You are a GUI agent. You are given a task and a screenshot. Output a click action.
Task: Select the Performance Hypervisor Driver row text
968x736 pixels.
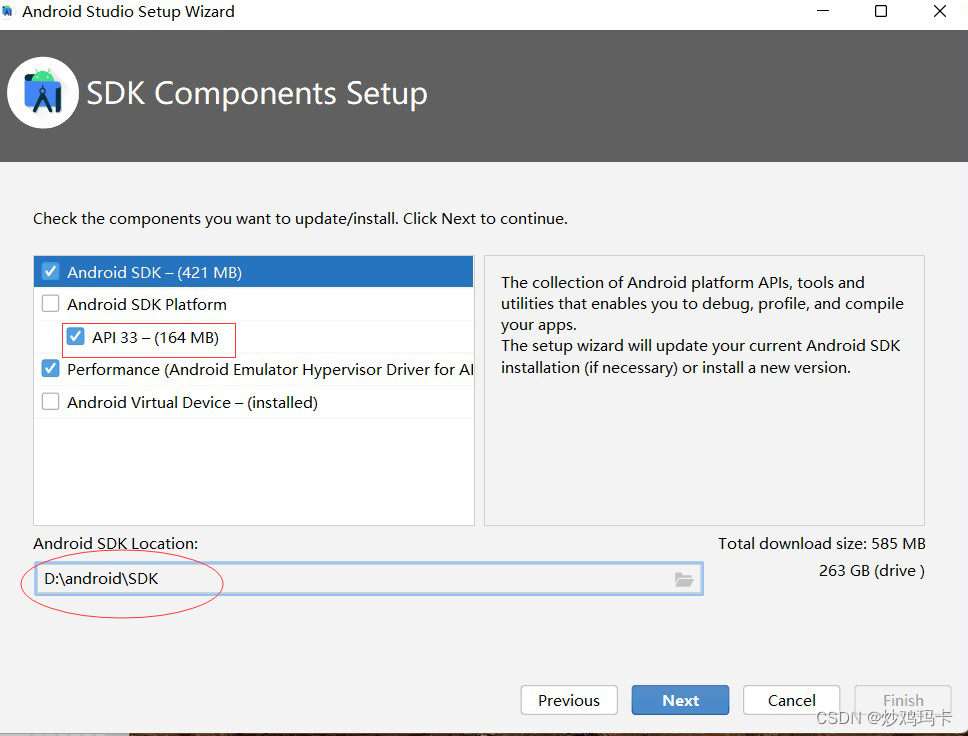(270, 369)
